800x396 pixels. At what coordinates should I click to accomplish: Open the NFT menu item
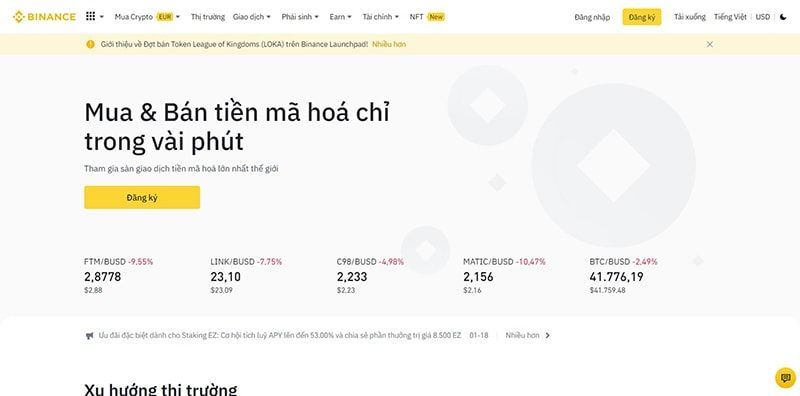click(x=416, y=17)
